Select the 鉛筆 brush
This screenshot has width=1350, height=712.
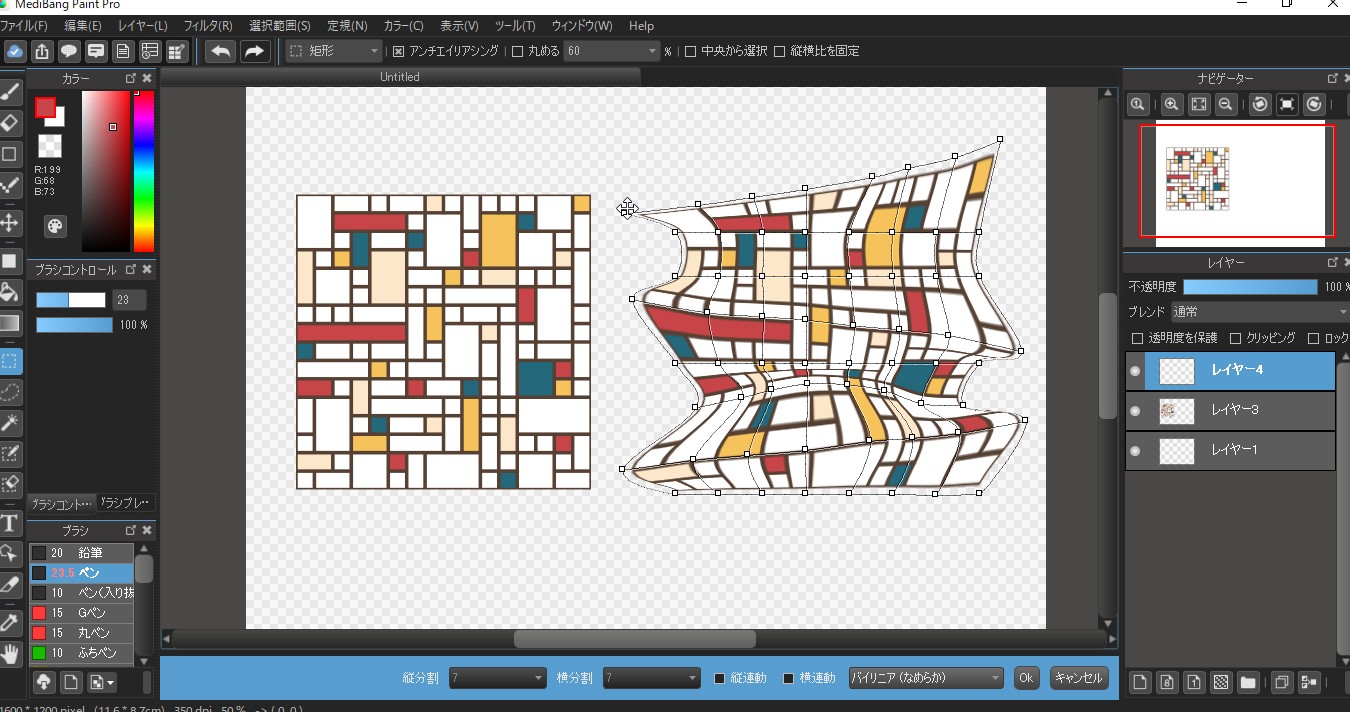[81, 553]
